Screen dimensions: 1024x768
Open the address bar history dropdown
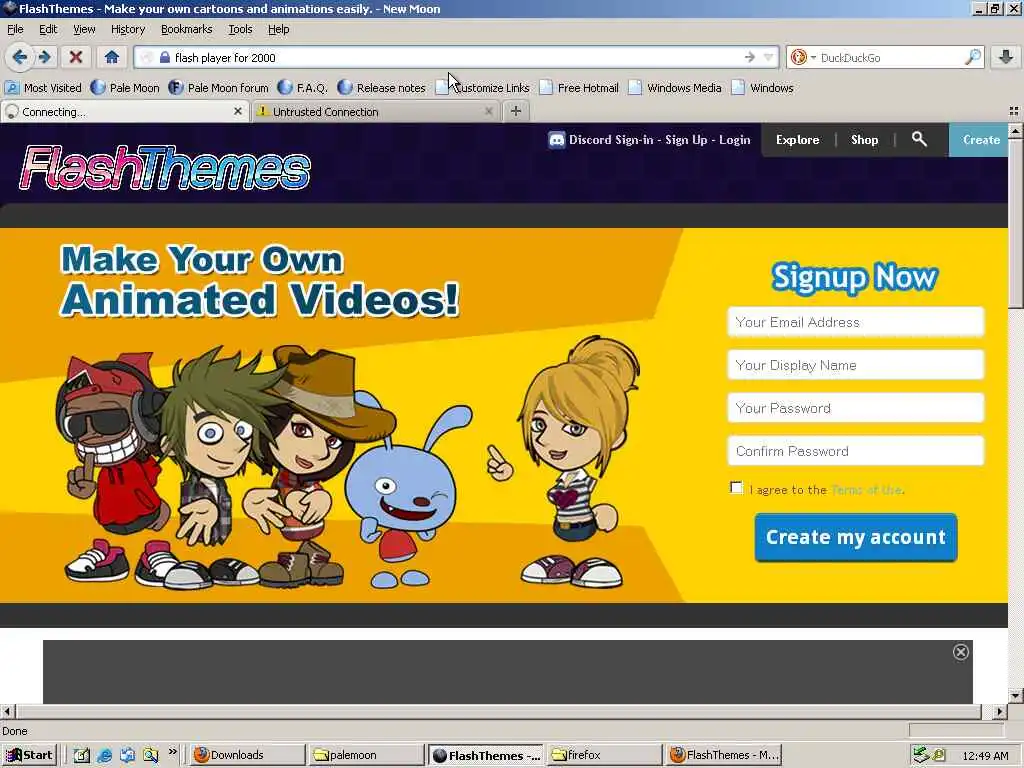tap(769, 57)
